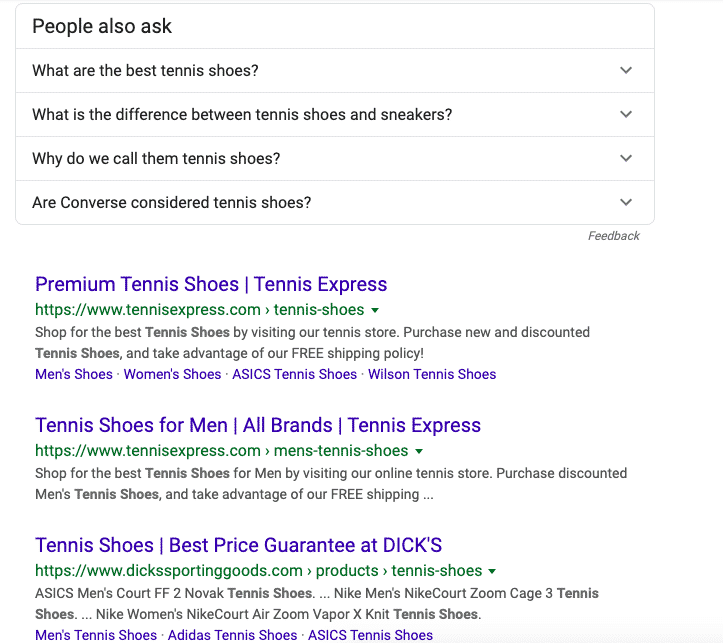
Task: Visit ASICS Tennis Shoes sitelink under DICK'S
Action: pos(370,635)
